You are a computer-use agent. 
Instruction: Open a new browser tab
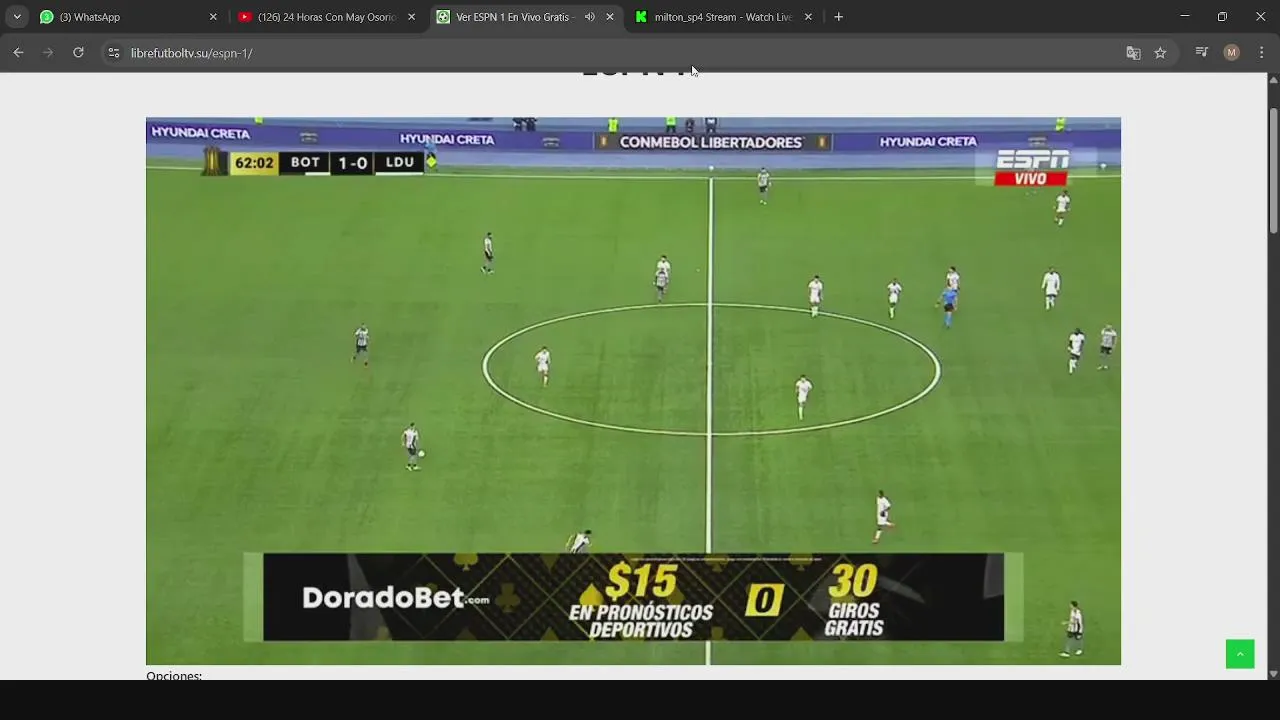point(839,17)
